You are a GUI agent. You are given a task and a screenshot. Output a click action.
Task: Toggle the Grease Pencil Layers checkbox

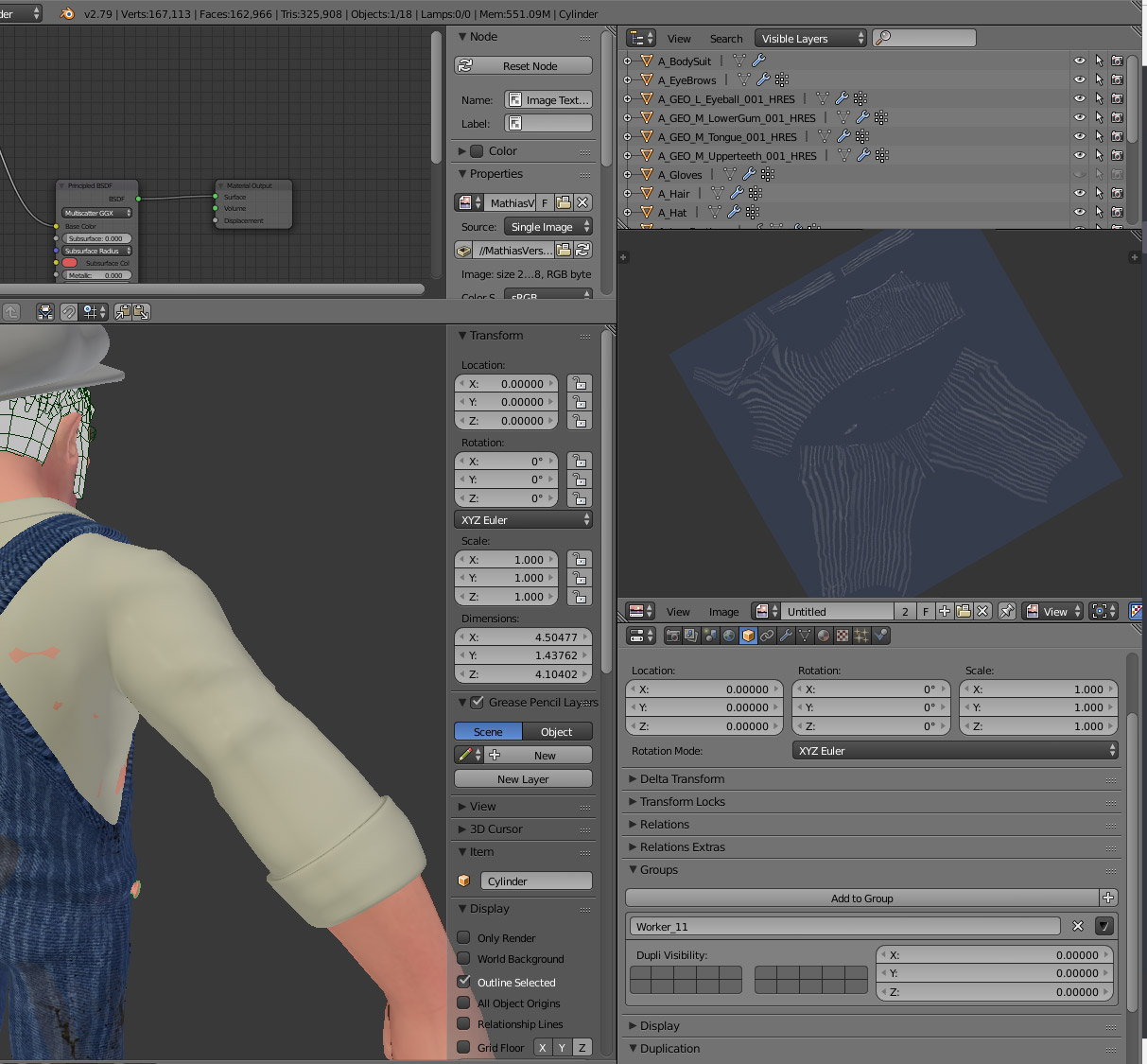(478, 702)
